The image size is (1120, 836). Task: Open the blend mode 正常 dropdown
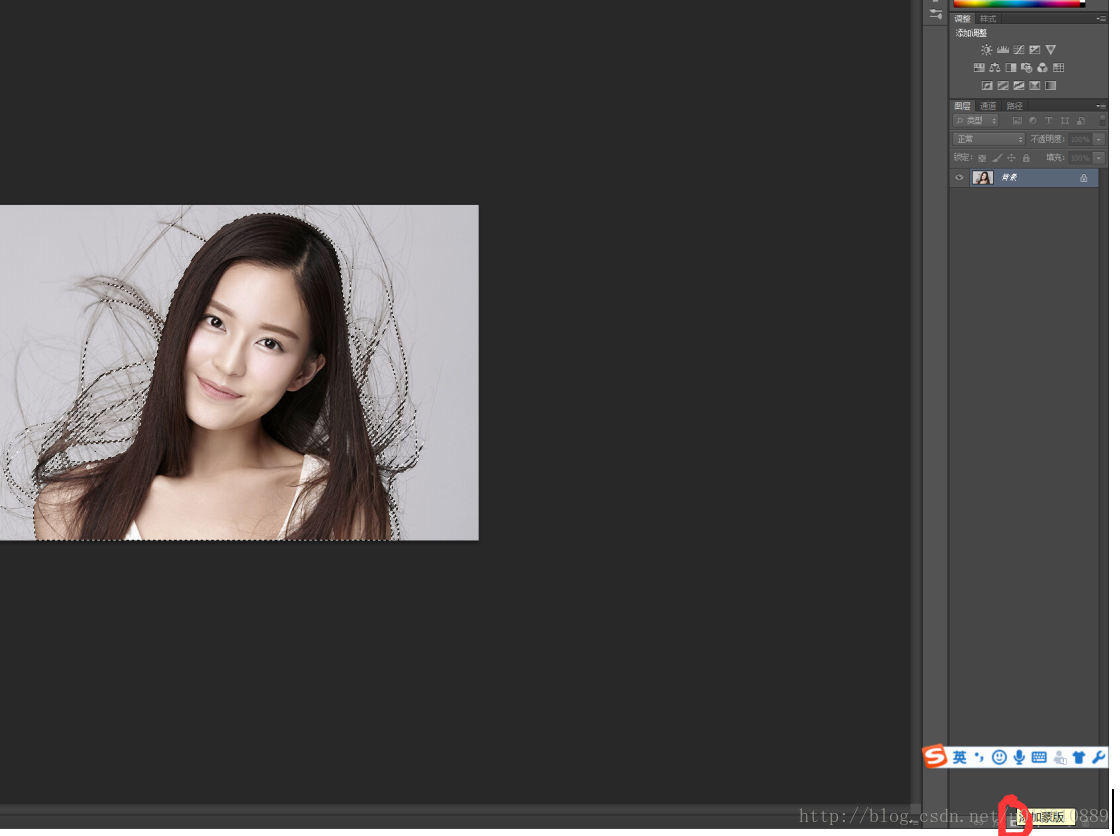(989, 139)
